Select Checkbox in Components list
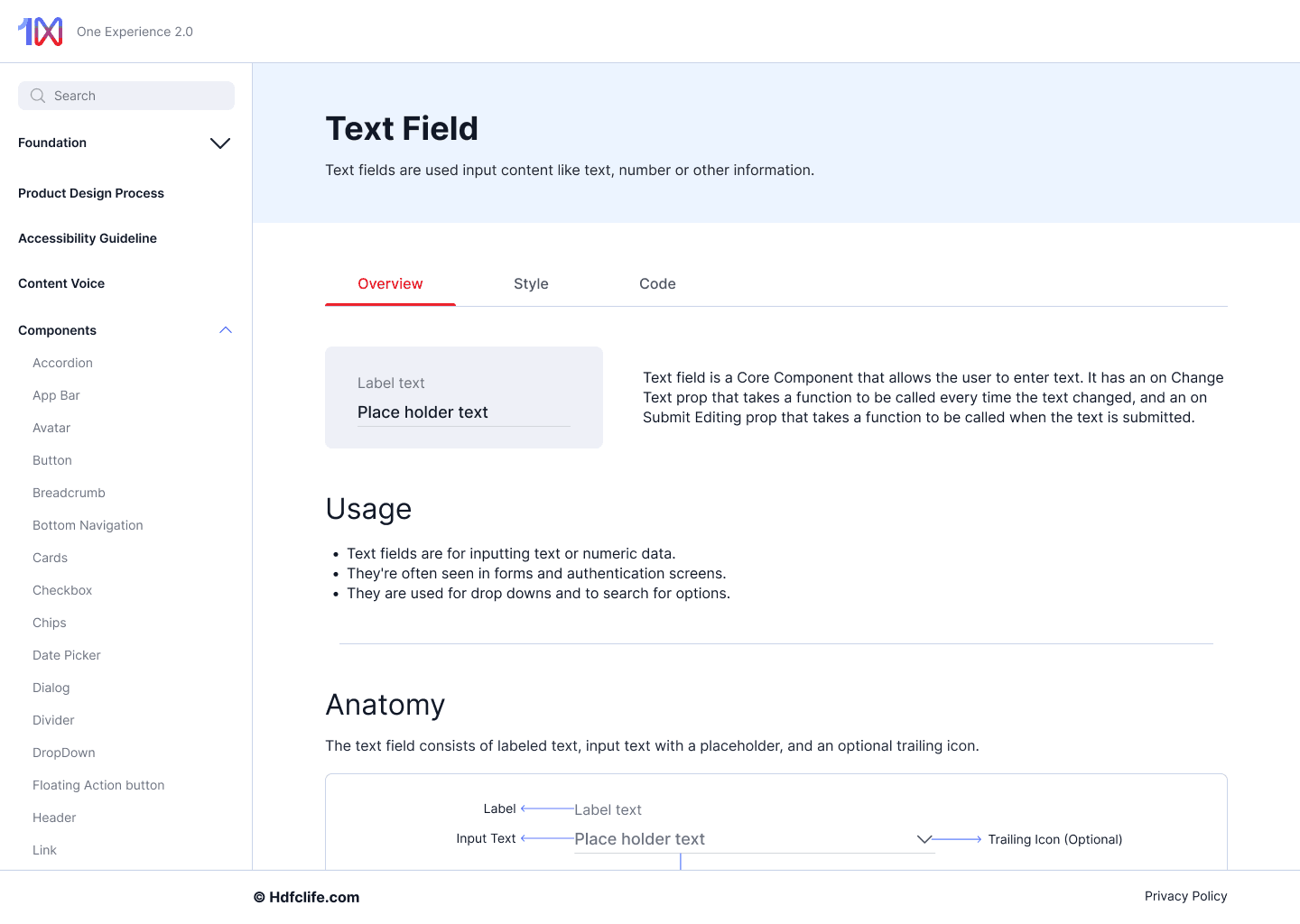The width and height of the screenshot is (1300, 924). (x=62, y=590)
